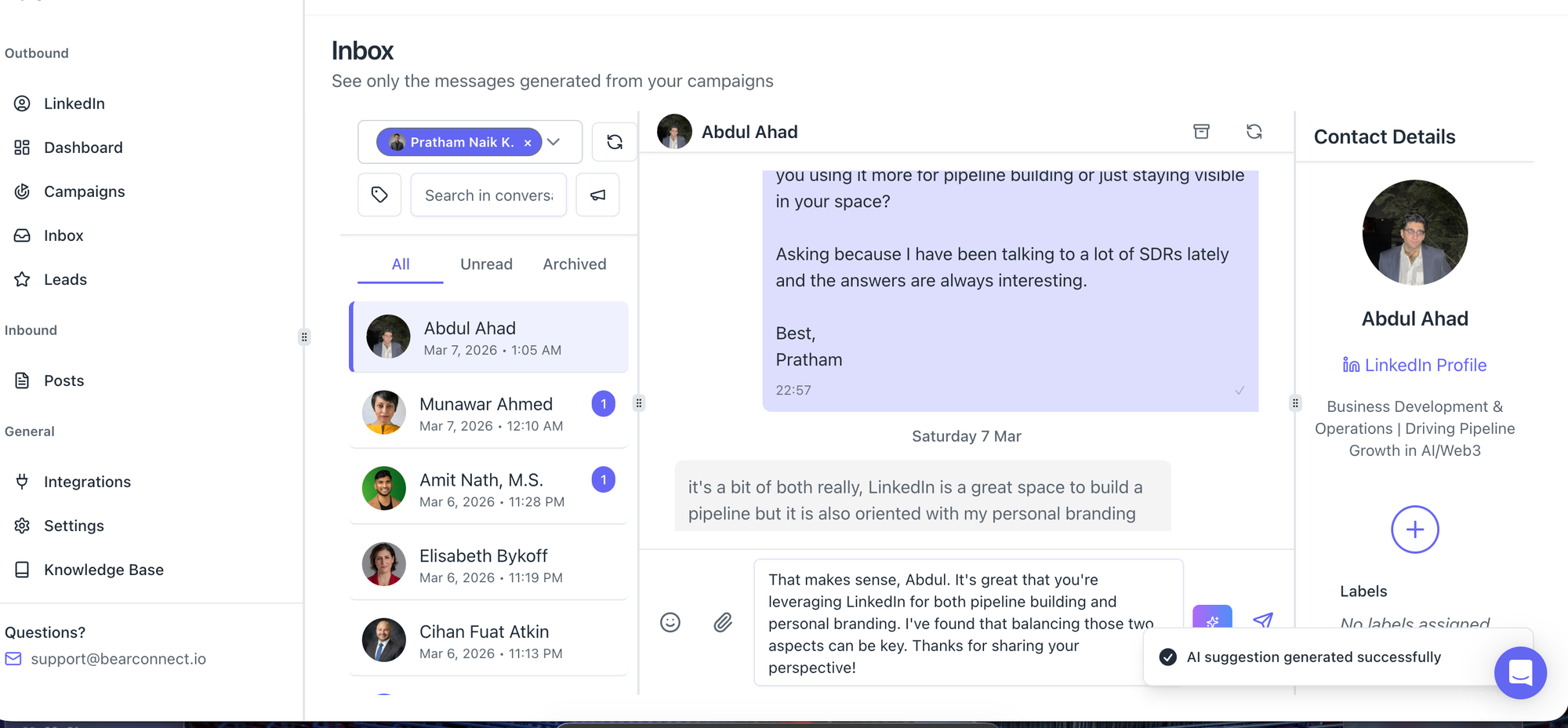1568x728 pixels.
Task: Open the emoji picker
Action: click(x=670, y=622)
